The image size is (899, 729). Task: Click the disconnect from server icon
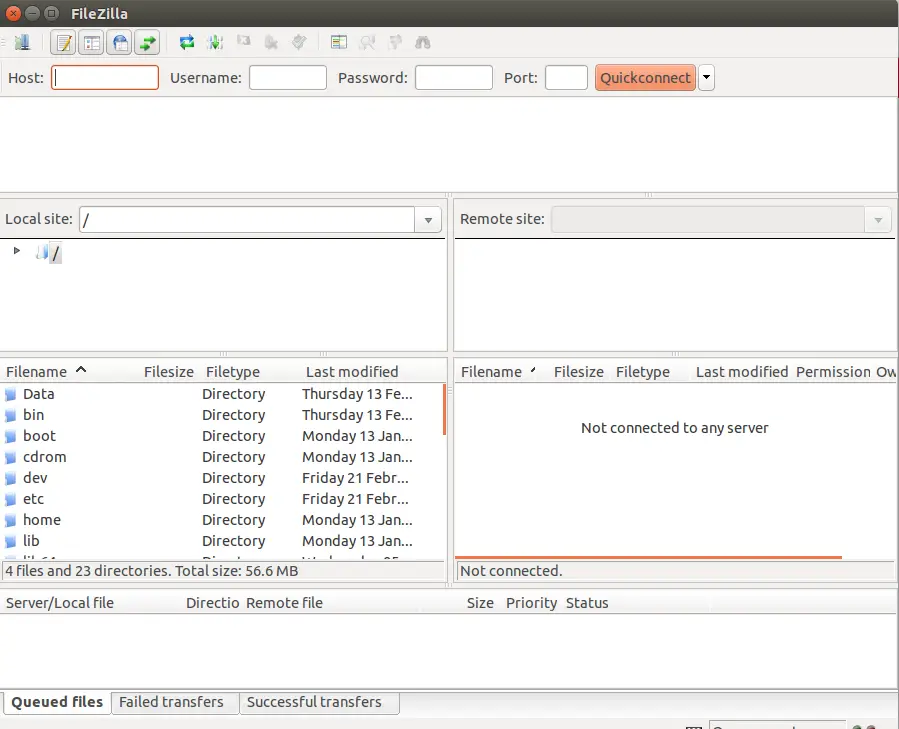click(271, 42)
